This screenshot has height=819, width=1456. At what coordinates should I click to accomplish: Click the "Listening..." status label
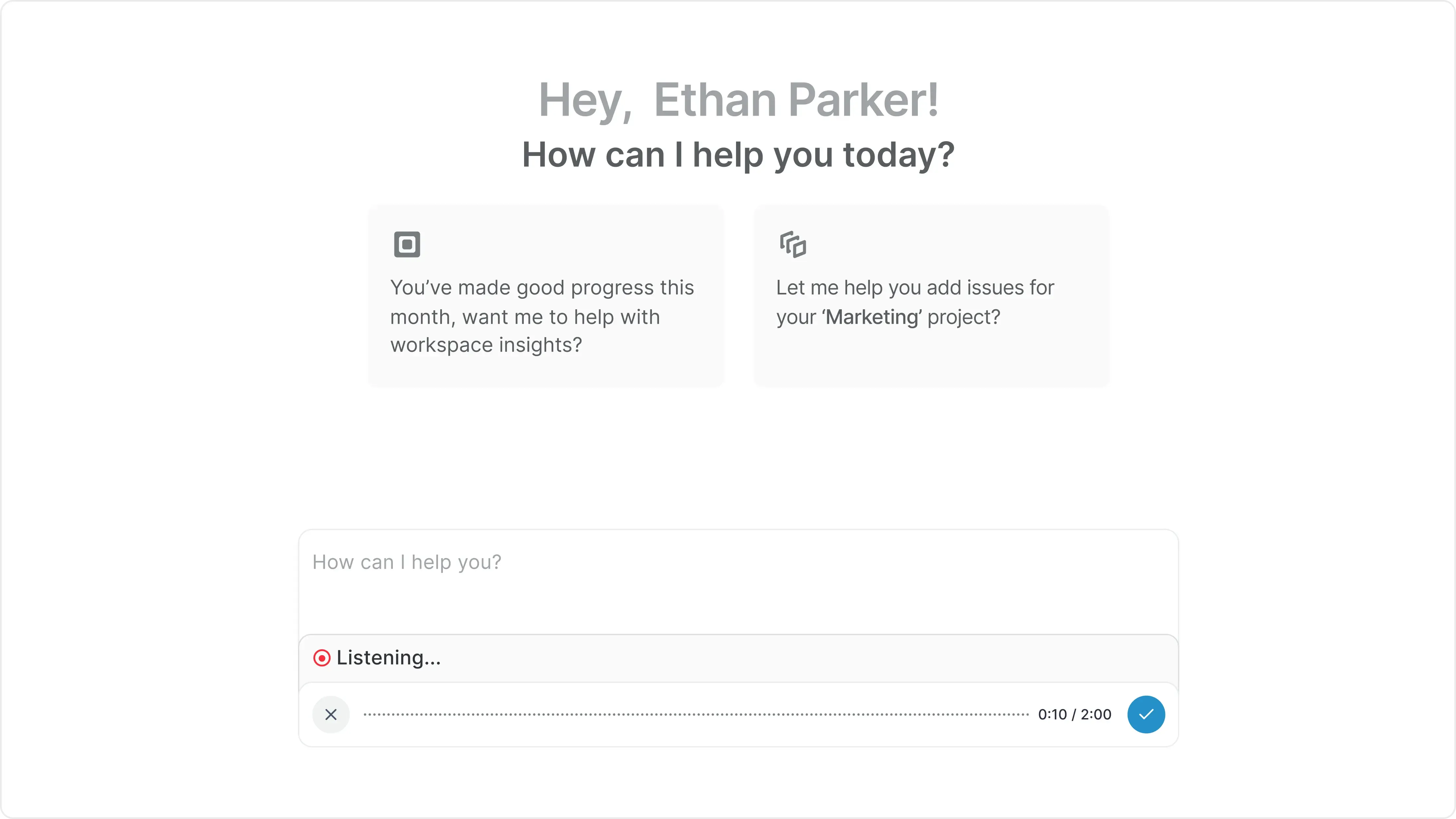pos(389,658)
